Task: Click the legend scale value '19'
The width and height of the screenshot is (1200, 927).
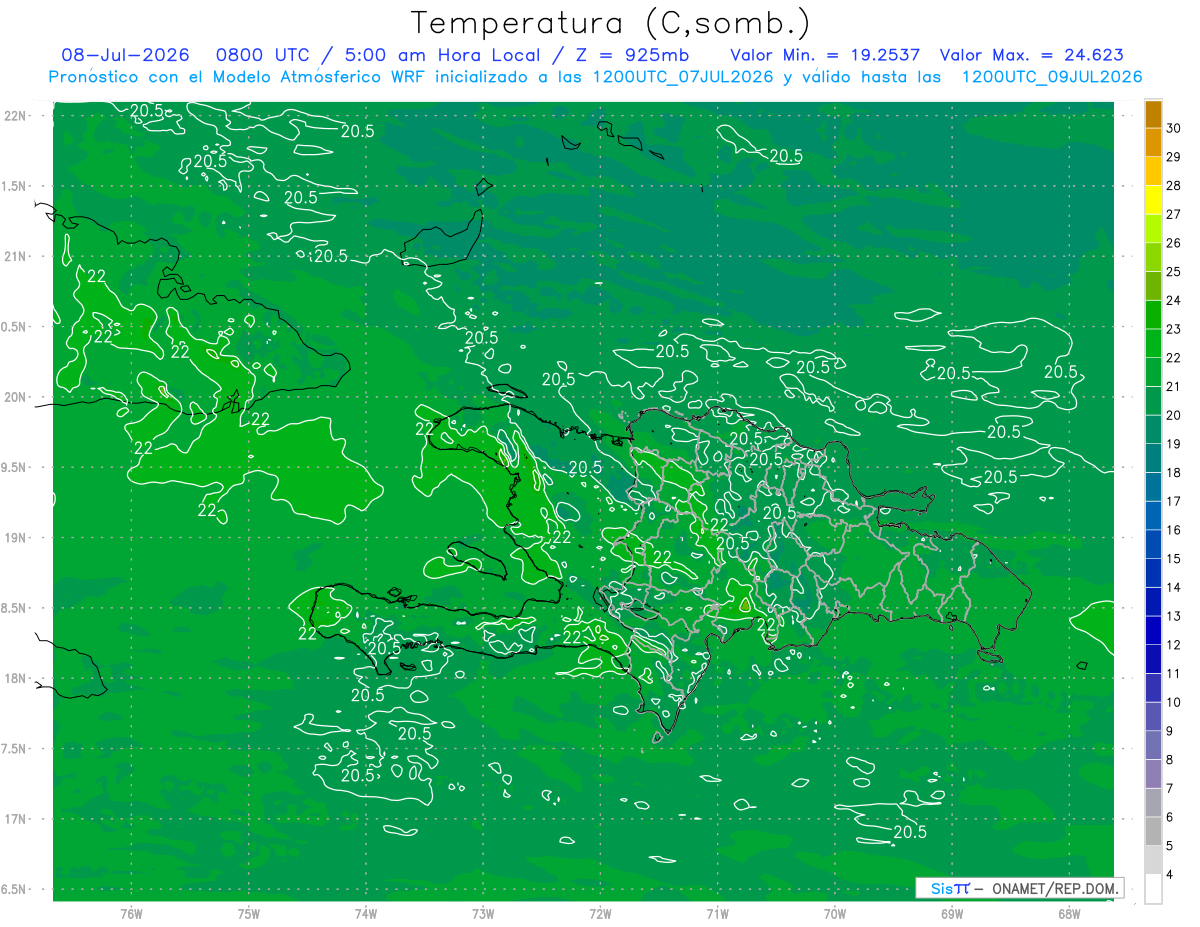Action: pos(1173,444)
